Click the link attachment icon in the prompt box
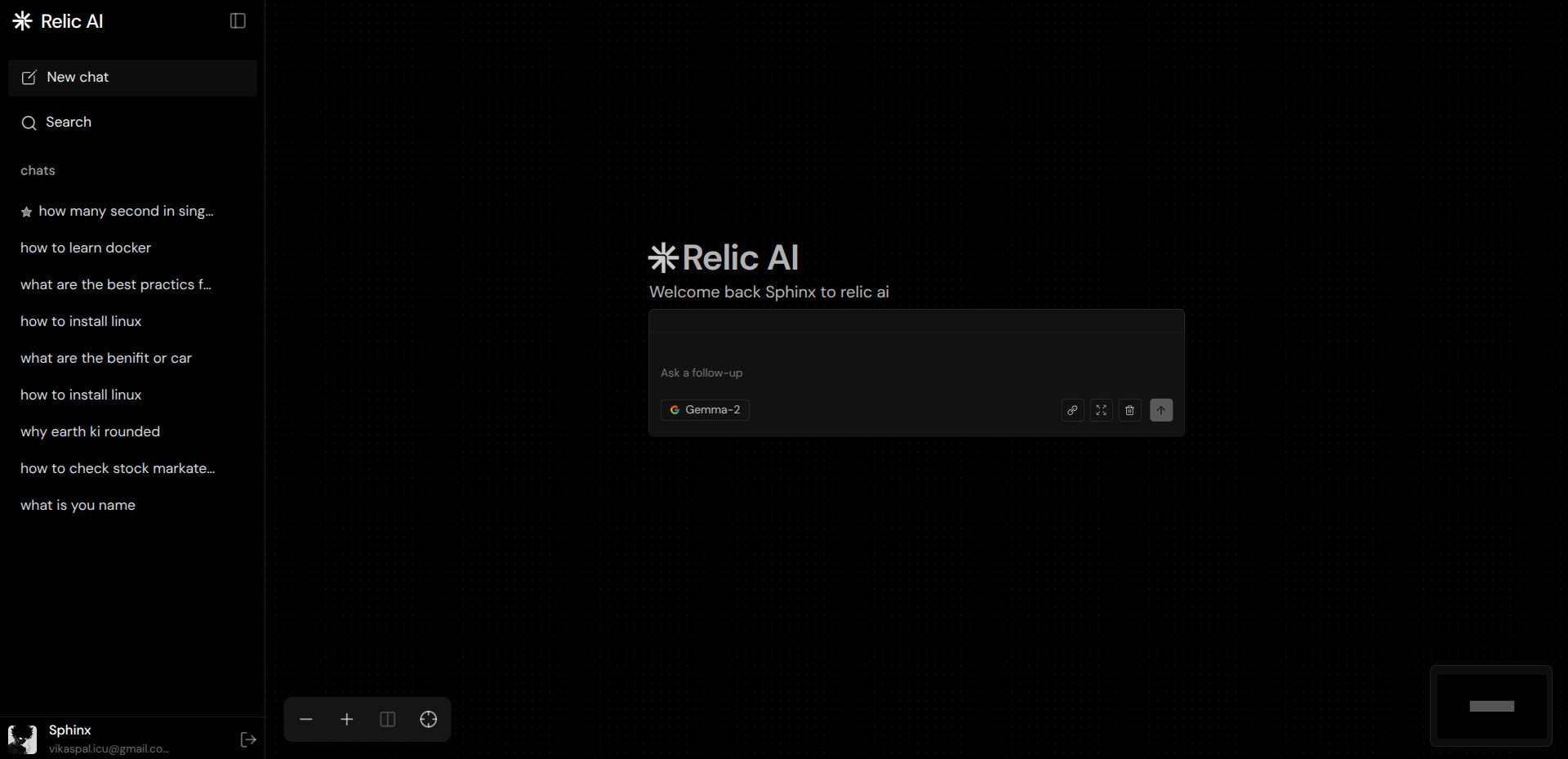1568x759 pixels. 1072,410
